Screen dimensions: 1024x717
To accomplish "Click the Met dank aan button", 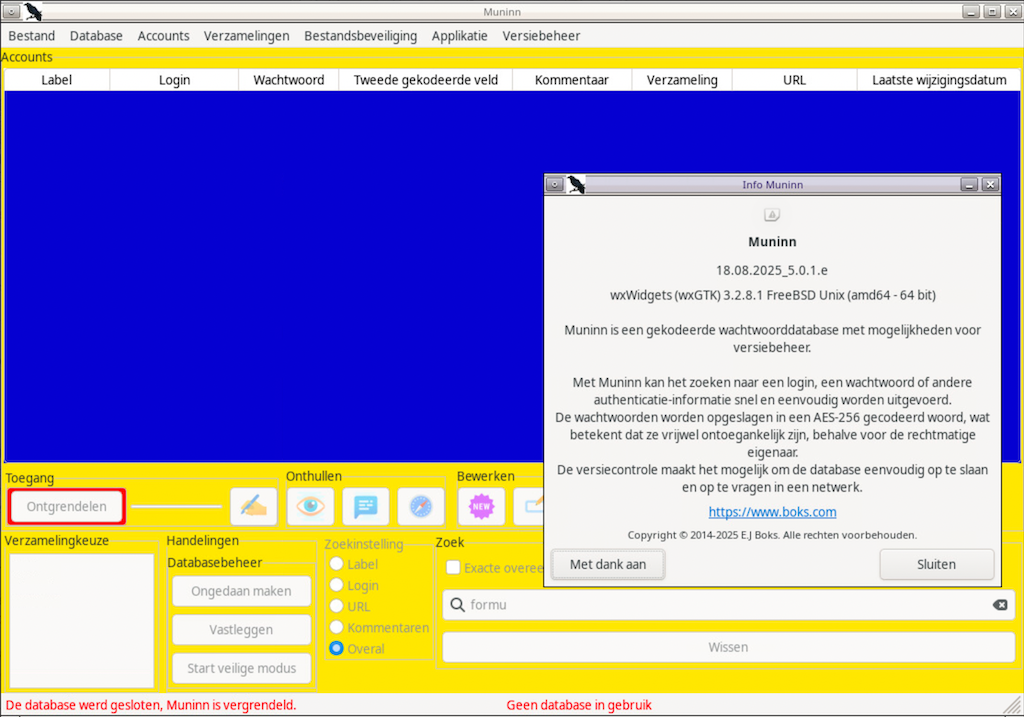I will (x=608, y=564).
